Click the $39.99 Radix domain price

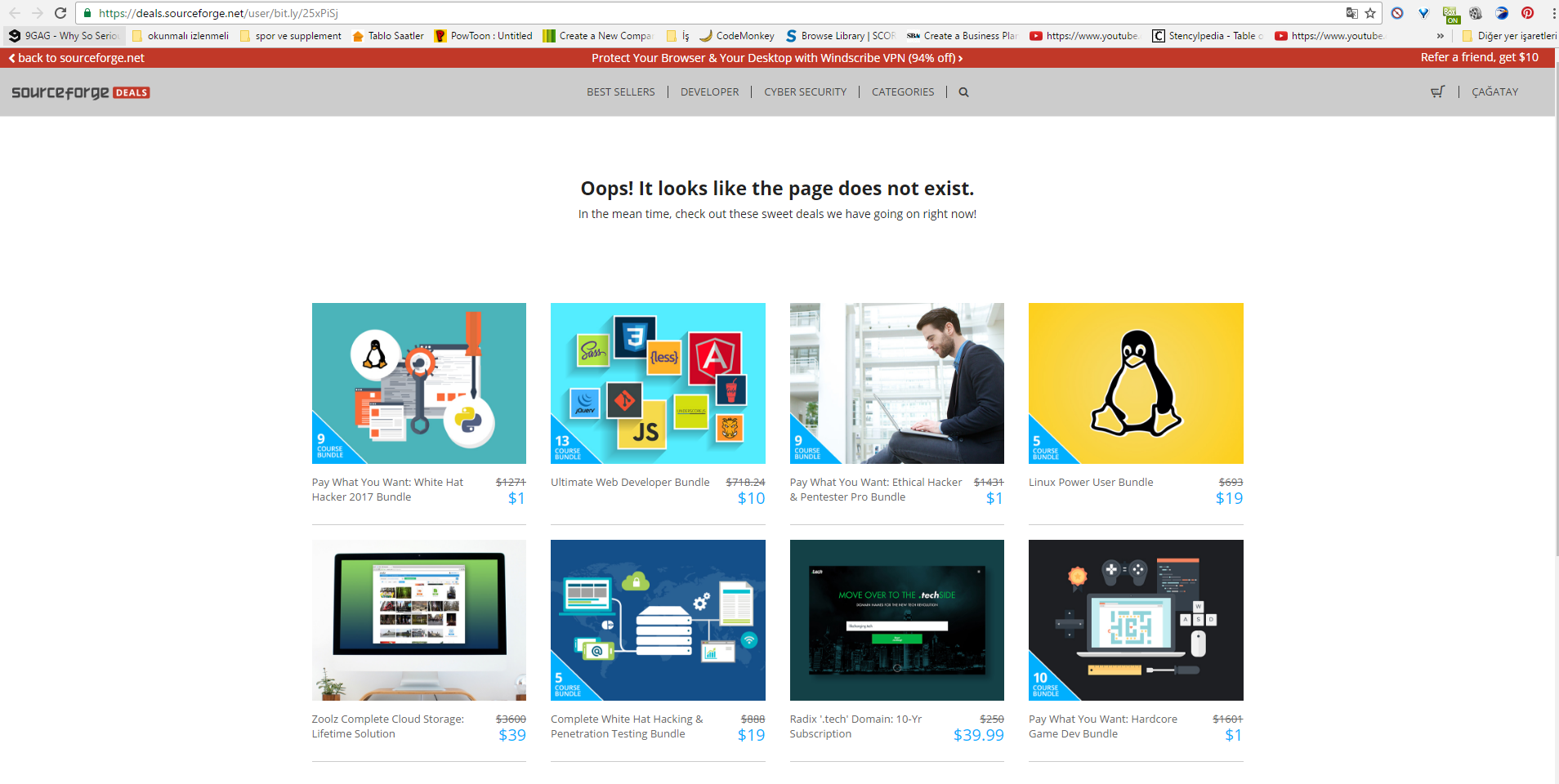978,735
